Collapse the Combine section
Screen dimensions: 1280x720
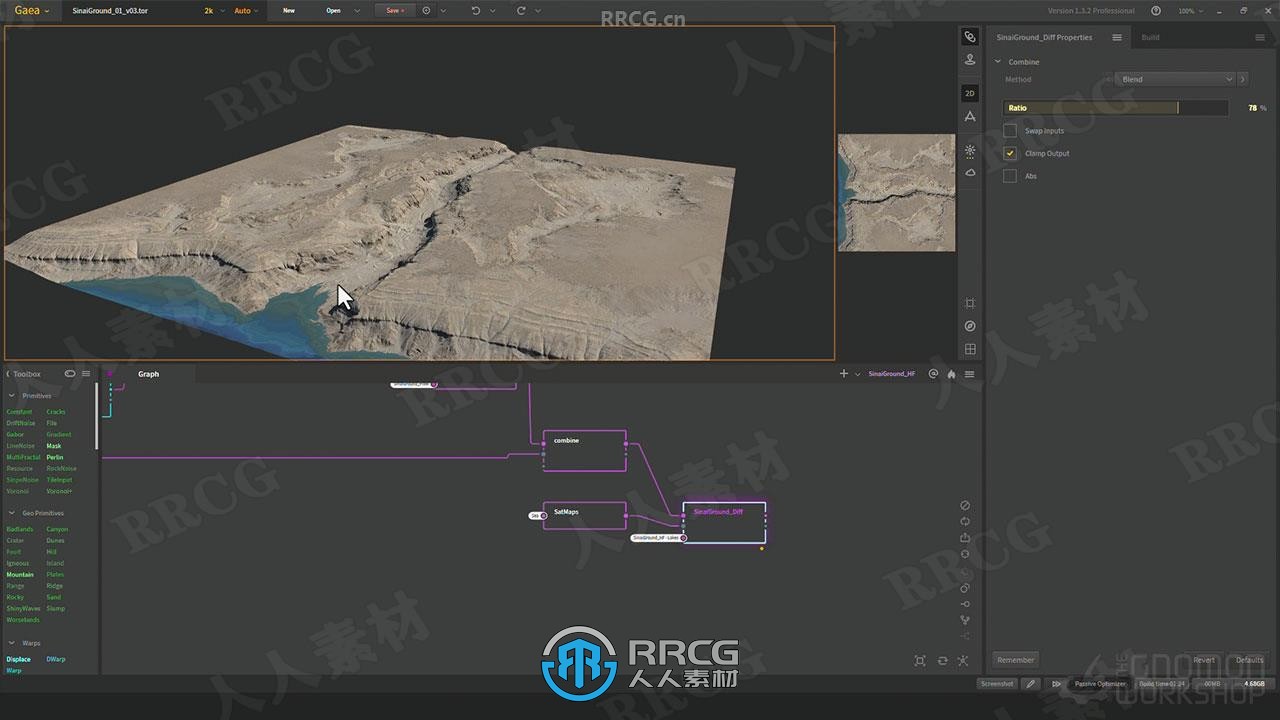(x=998, y=62)
